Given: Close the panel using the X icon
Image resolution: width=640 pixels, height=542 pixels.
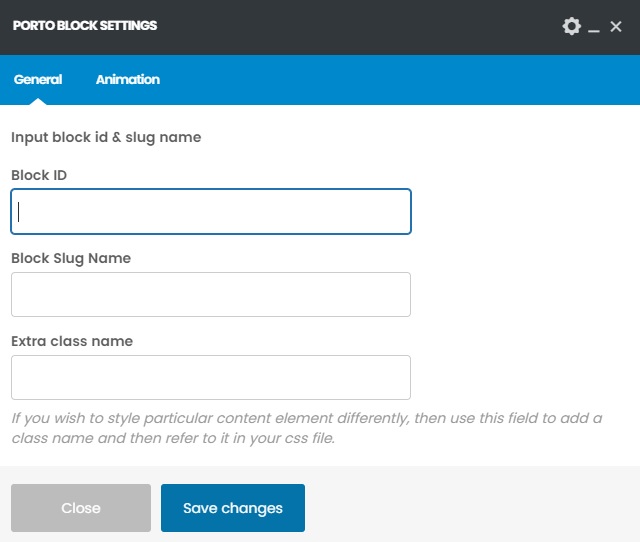Looking at the screenshot, I should click(617, 27).
